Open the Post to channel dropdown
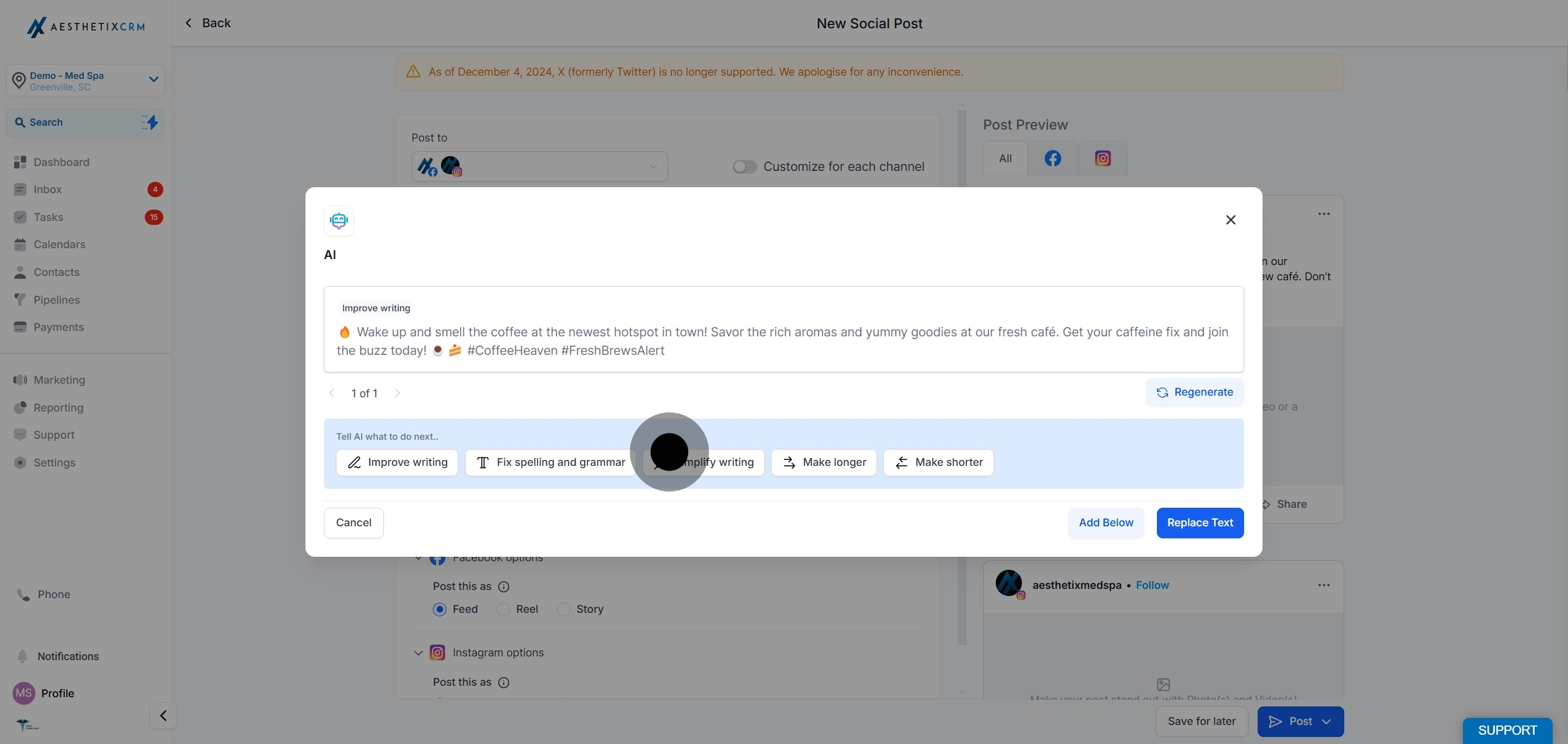The image size is (1568, 744). 540,167
